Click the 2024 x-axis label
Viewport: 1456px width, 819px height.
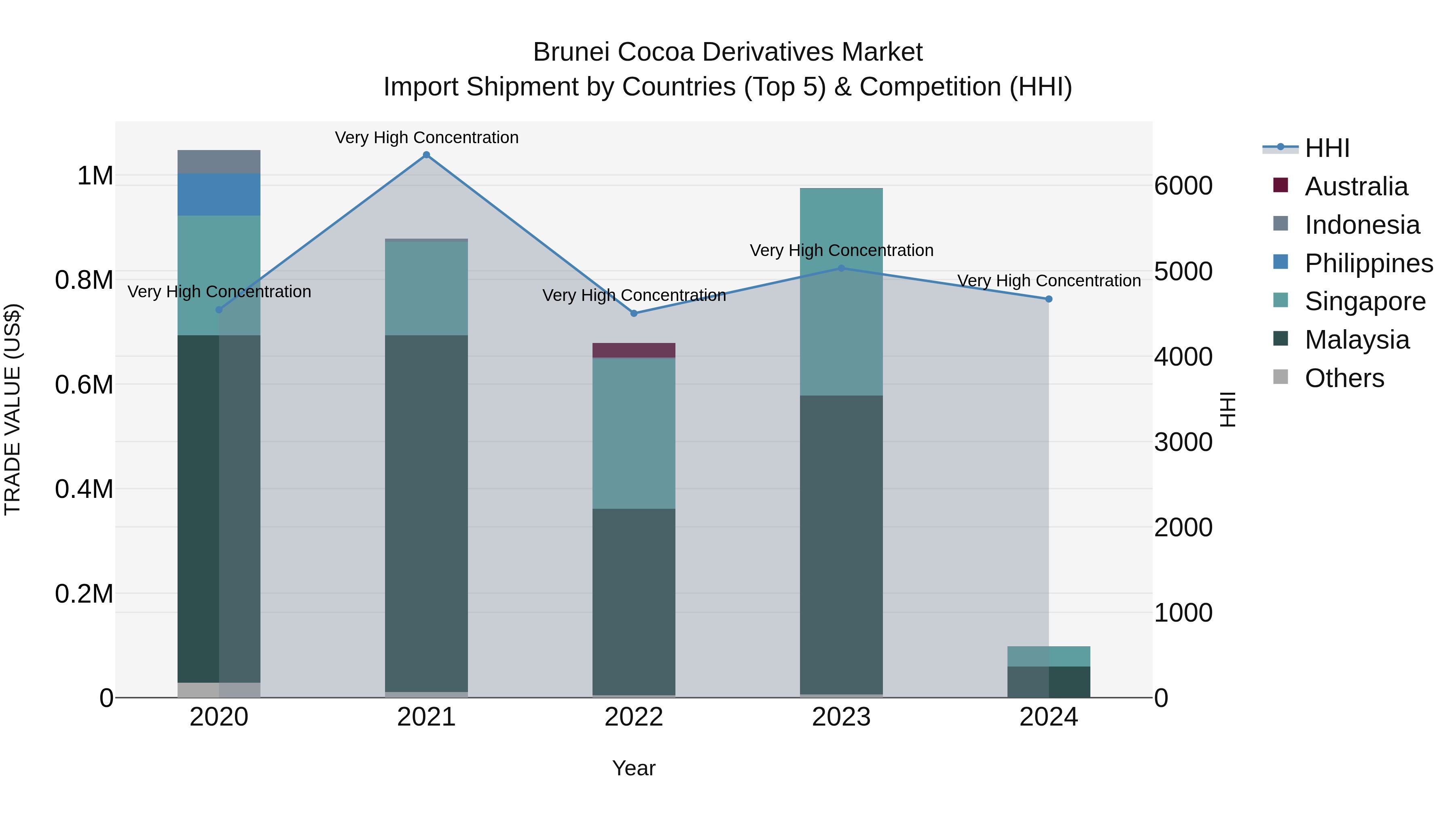click(x=1048, y=717)
